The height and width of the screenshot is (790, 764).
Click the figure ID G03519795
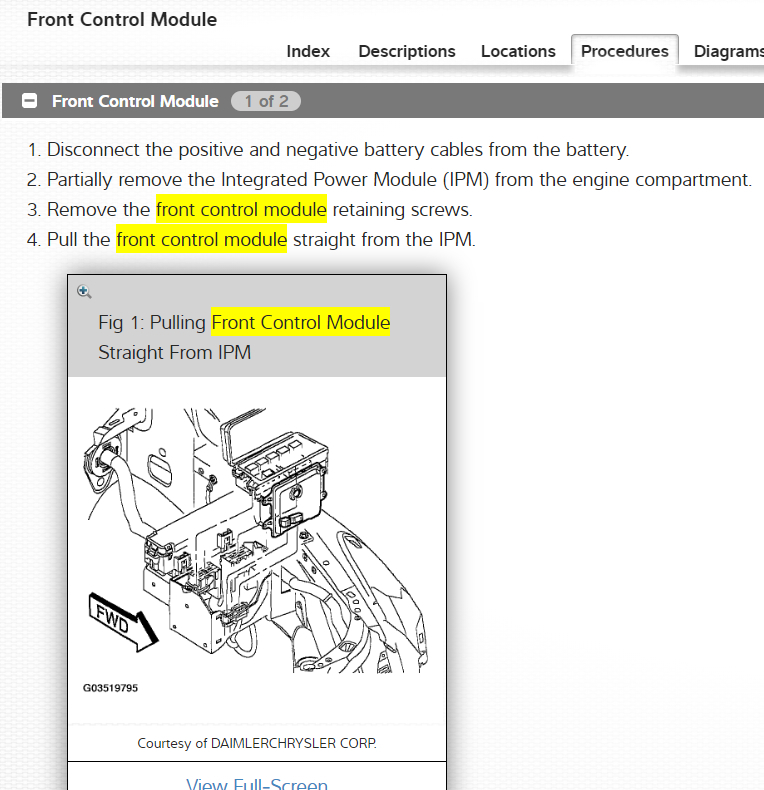(110, 688)
